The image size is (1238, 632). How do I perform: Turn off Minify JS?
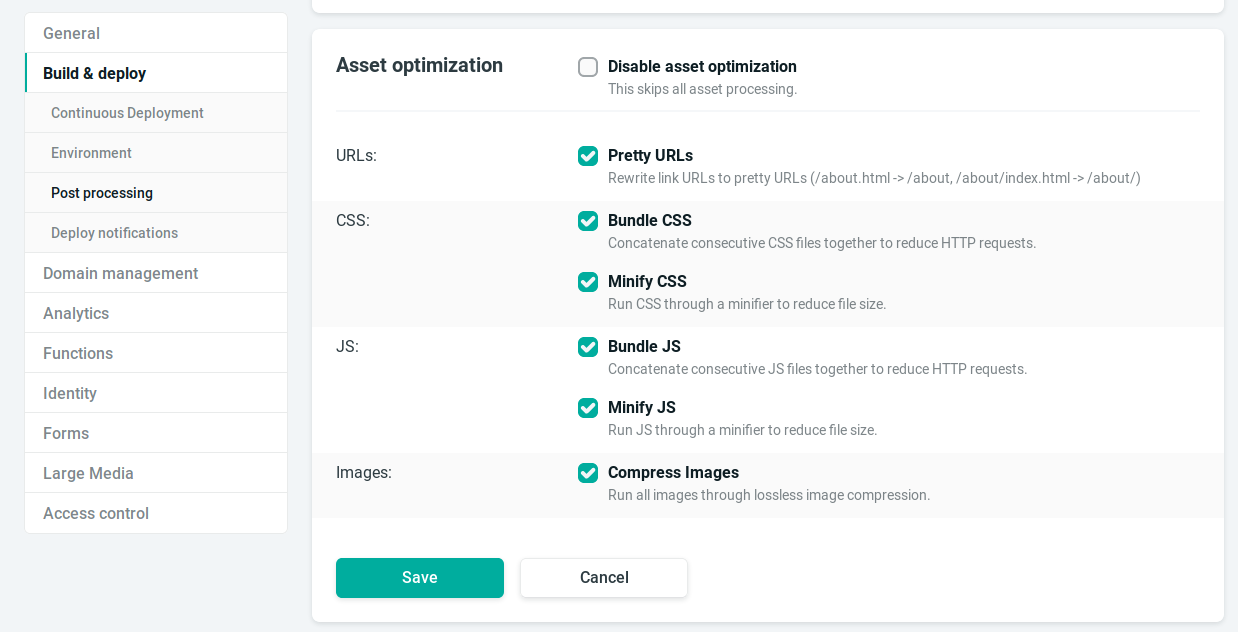(x=588, y=408)
